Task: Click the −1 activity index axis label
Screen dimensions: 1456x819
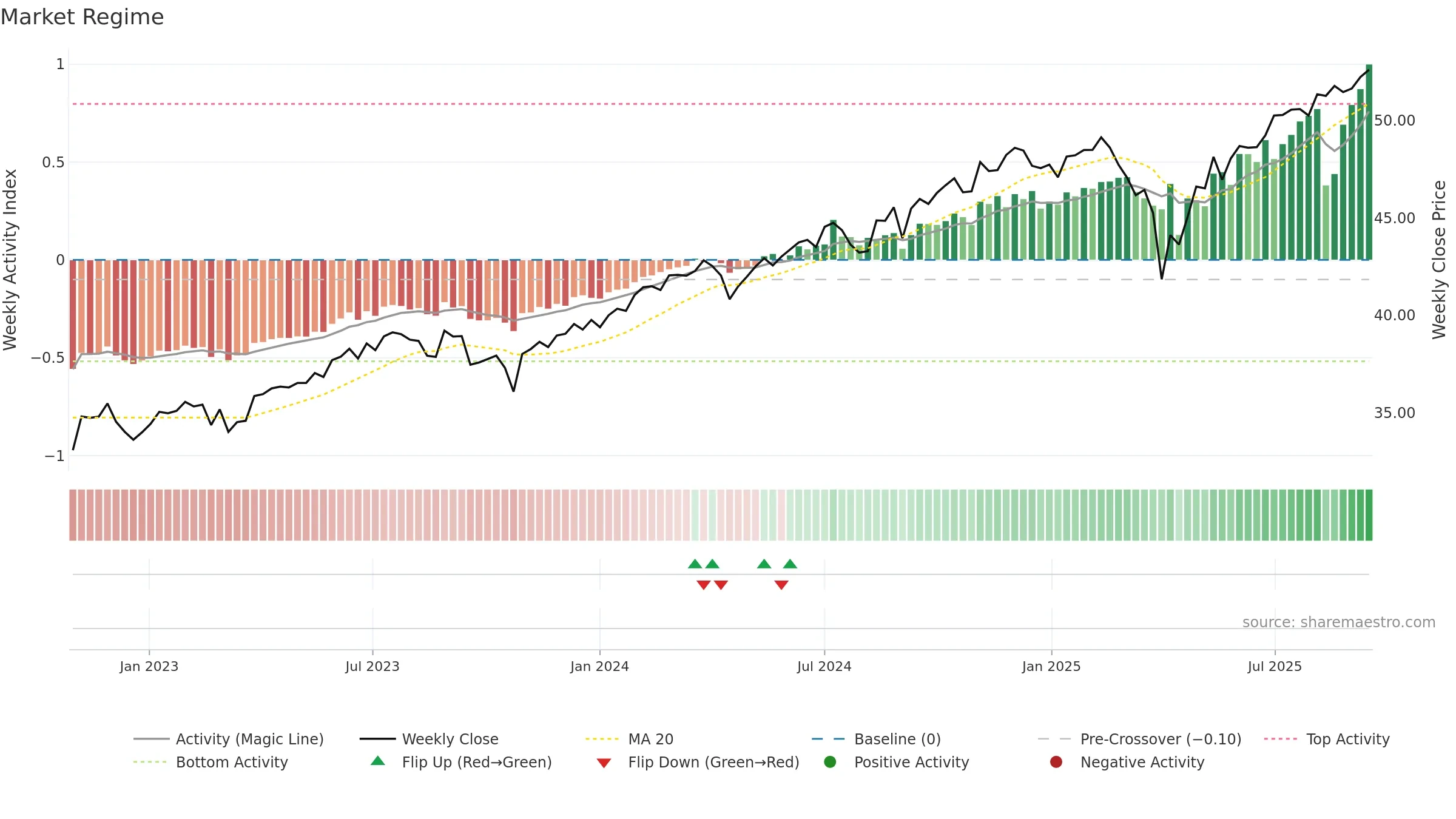Action: coord(55,456)
